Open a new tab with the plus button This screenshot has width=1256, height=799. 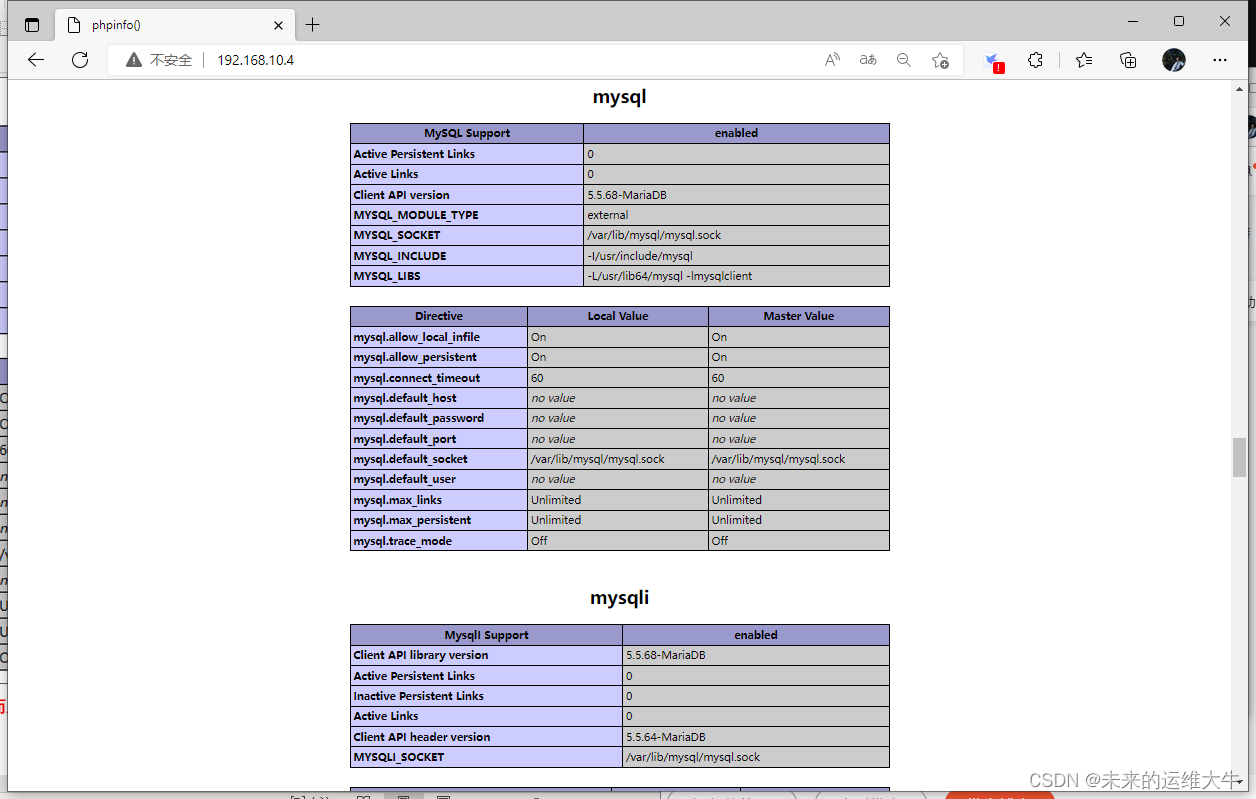(x=313, y=22)
